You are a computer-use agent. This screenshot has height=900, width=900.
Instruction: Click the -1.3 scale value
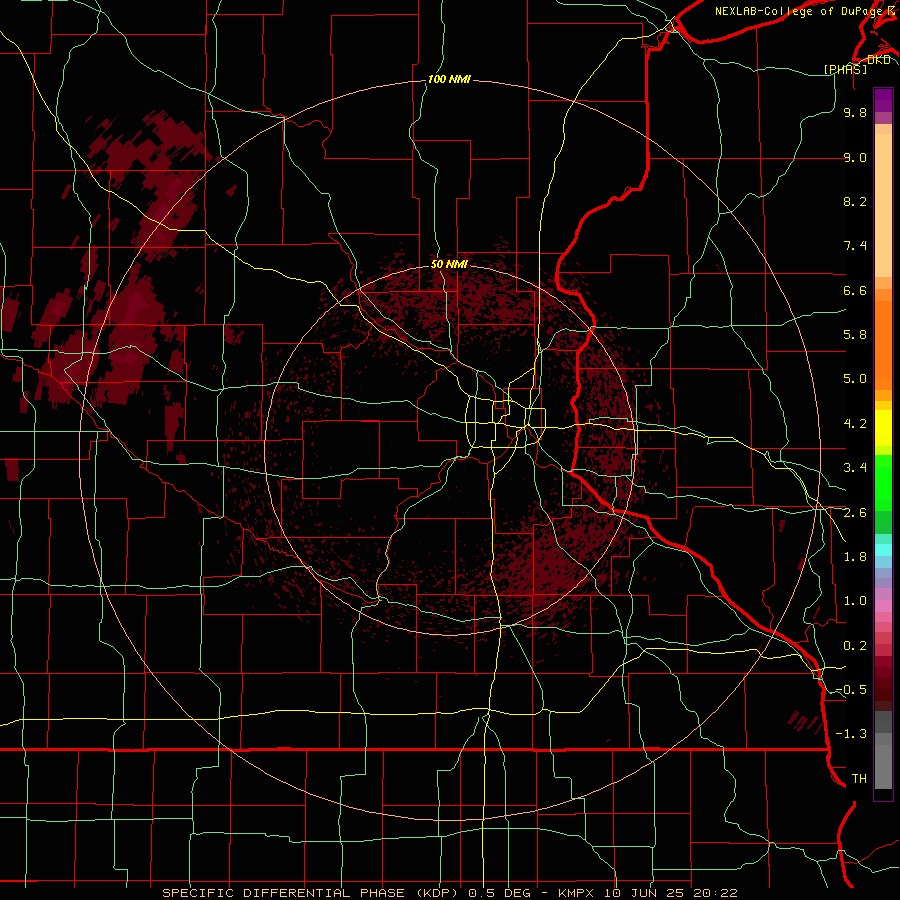(851, 734)
